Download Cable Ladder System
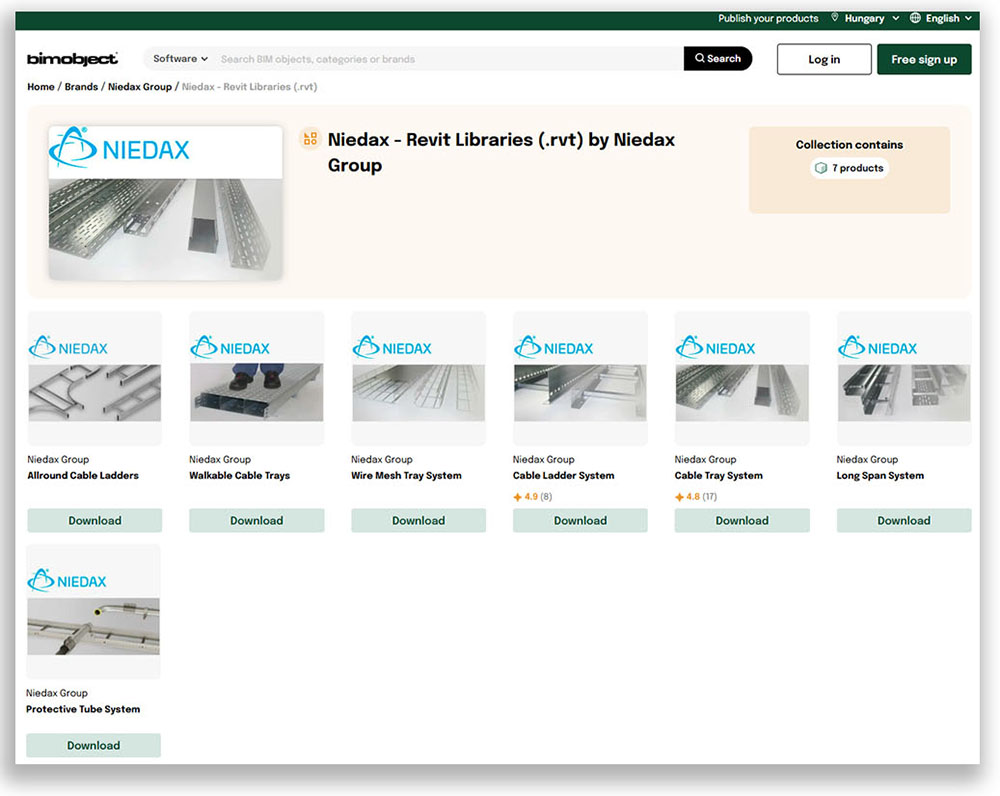The image size is (1000, 796). (x=580, y=520)
